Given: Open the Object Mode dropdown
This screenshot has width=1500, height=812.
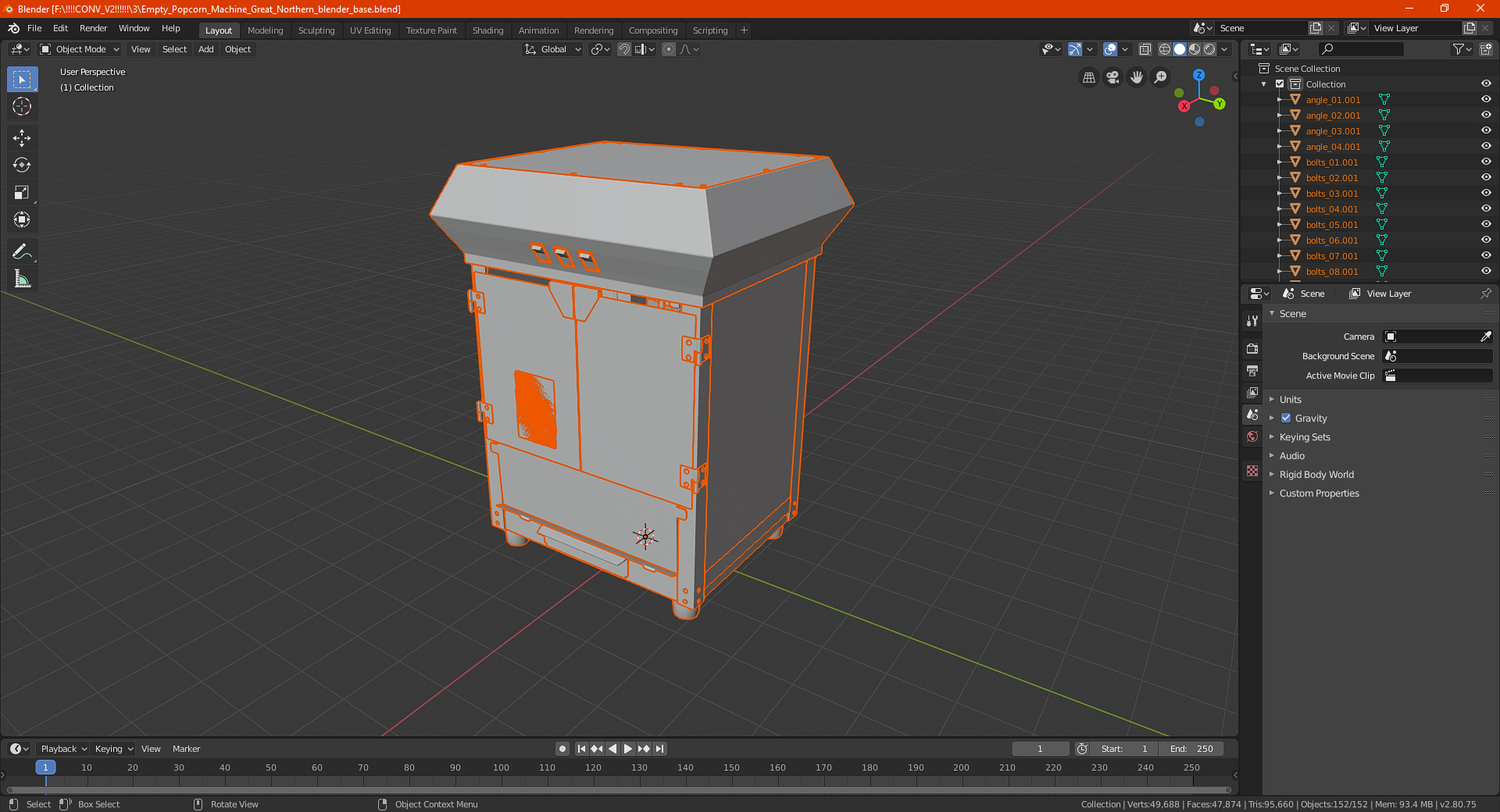Looking at the screenshot, I should click(x=80, y=49).
